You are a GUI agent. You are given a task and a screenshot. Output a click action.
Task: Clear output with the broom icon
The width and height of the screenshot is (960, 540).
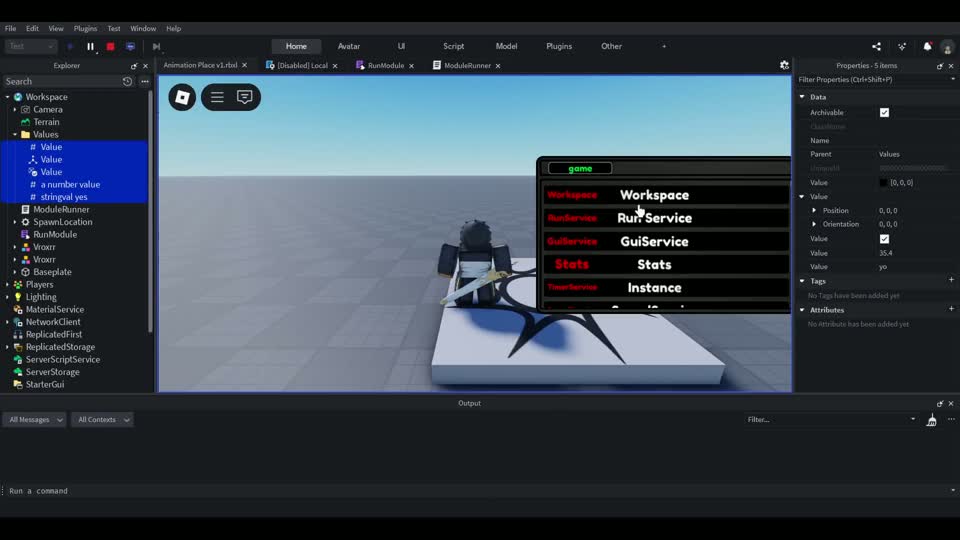point(931,420)
